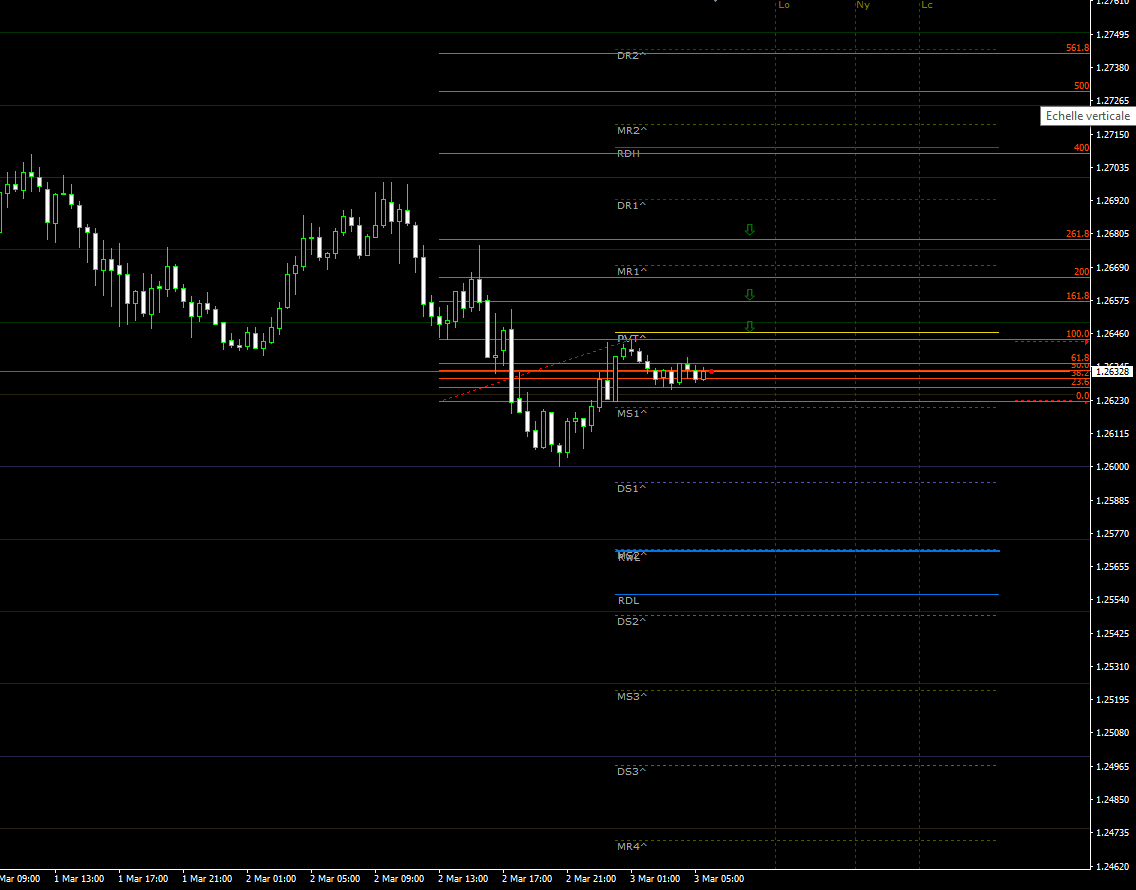Screen dimensions: 1136x890
Task: Select the DR2^ resistance label
Action: (x=631, y=56)
